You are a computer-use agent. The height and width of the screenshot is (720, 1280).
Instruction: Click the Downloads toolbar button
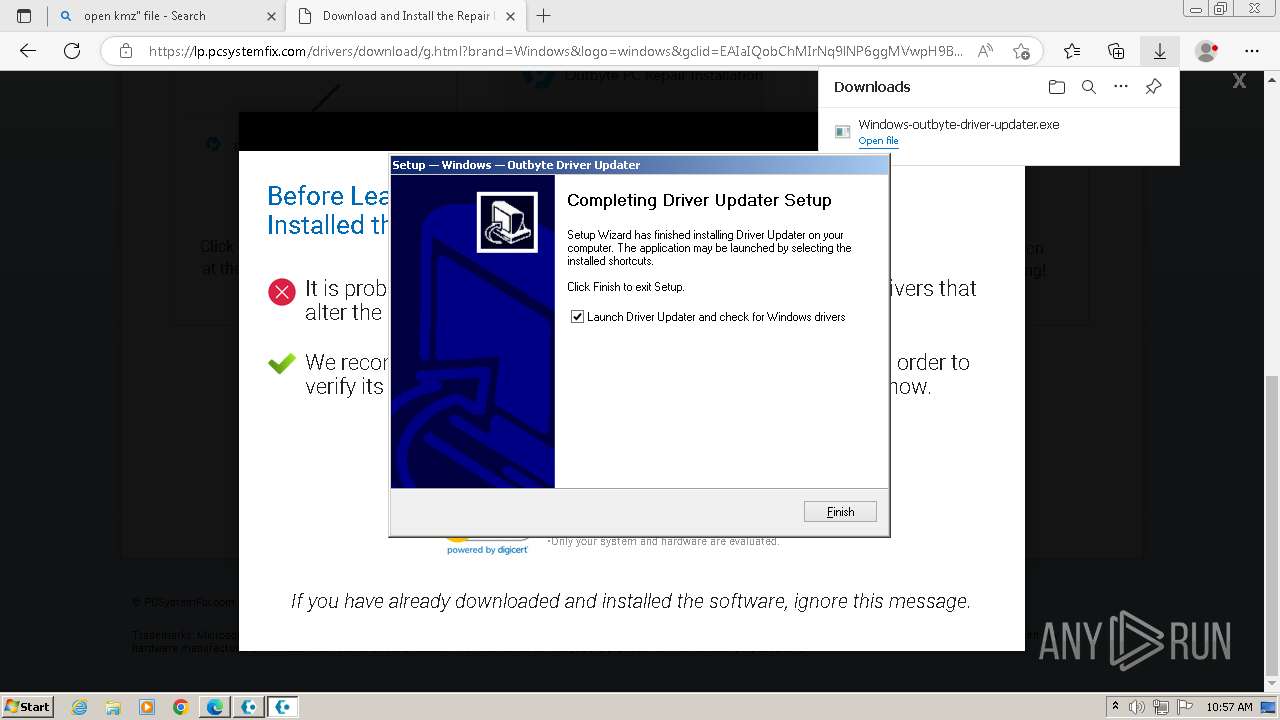pos(1160,51)
